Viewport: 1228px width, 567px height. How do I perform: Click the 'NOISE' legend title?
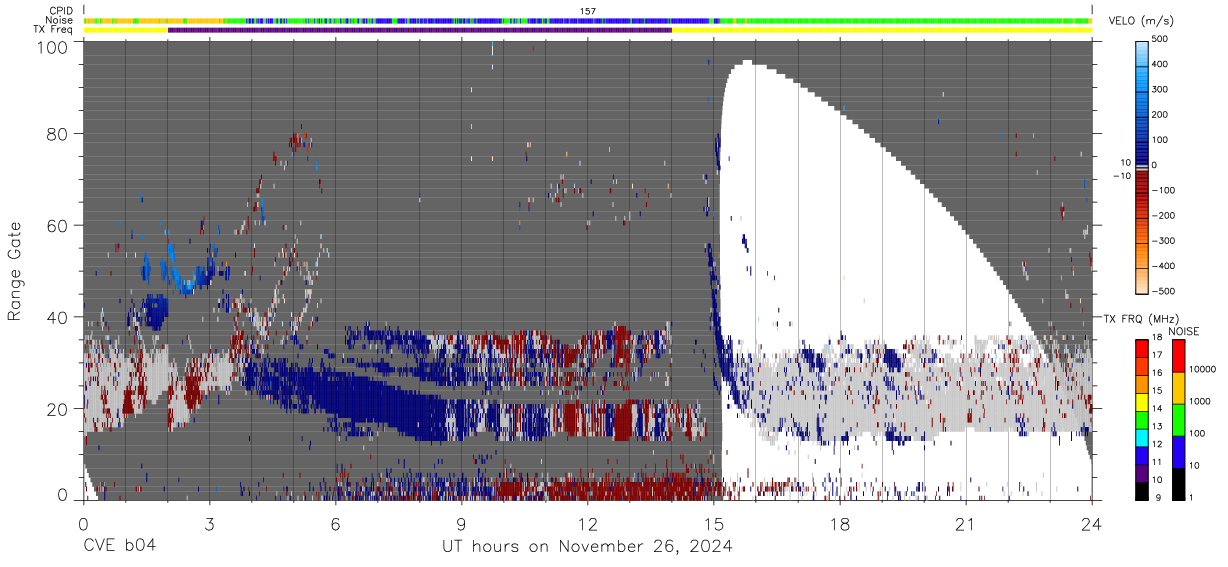(1184, 331)
